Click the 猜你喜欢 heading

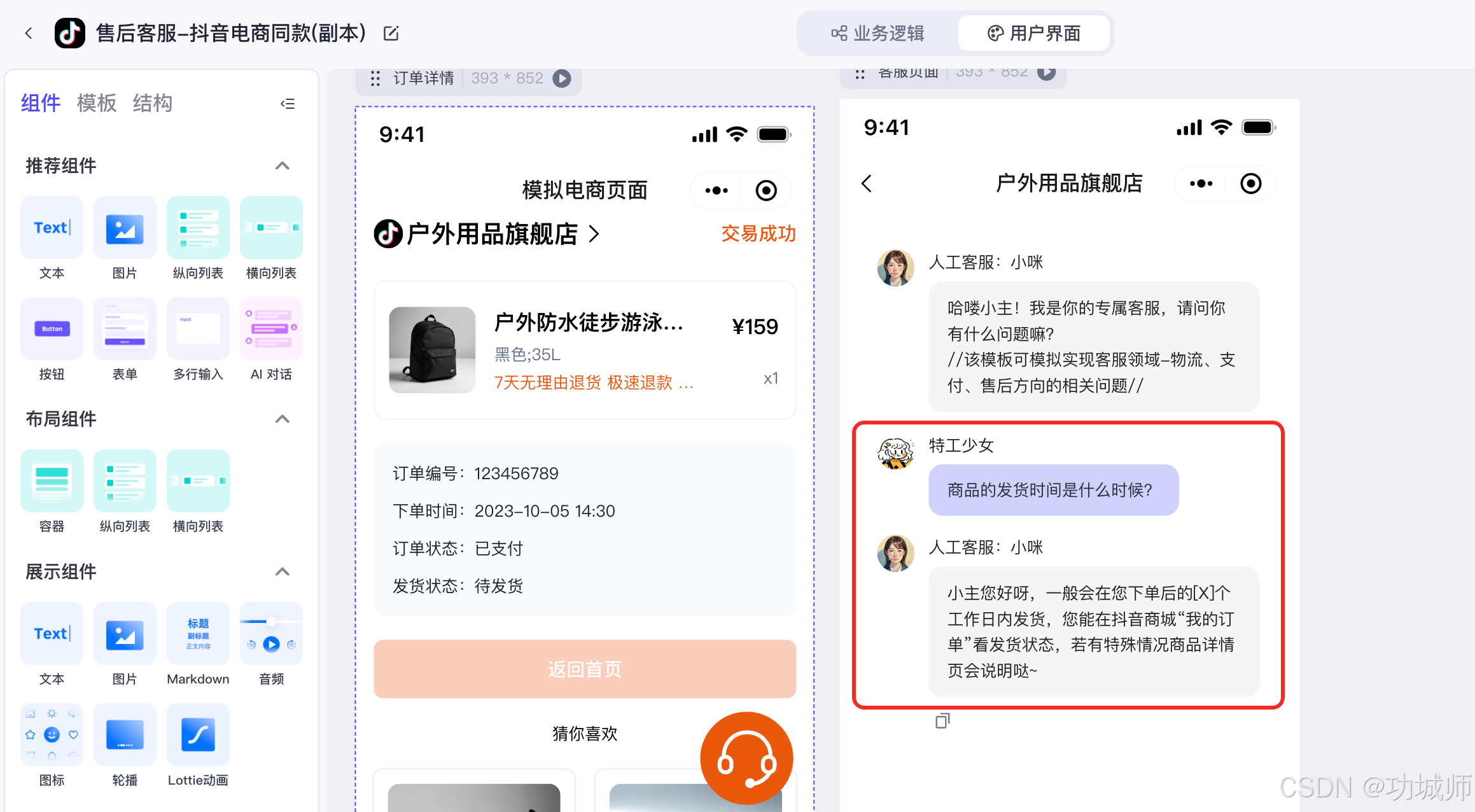point(585,734)
